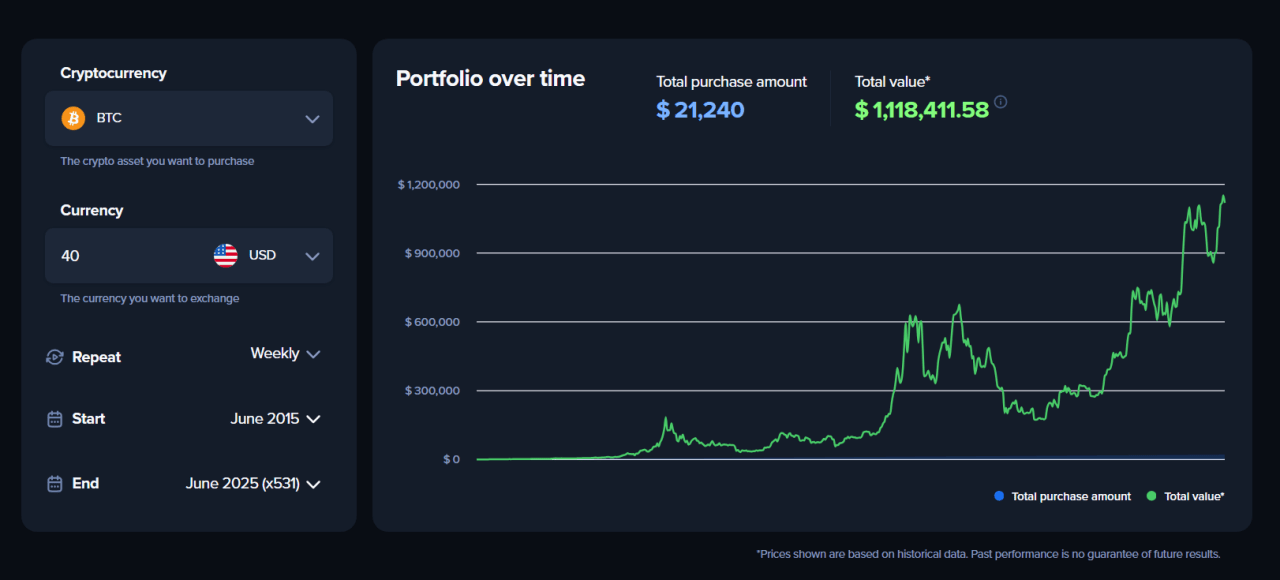Screen dimensions: 1280x580
Task: Toggle the Total purchase amount legend dot
Action: pyautogui.click(x=998, y=496)
